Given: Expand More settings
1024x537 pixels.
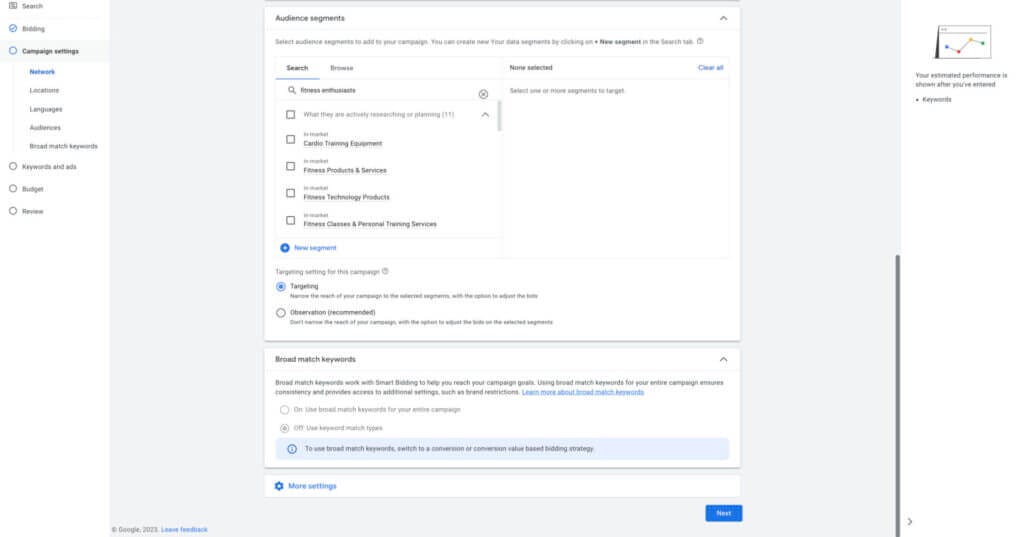Looking at the screenshot, I should tap(312, 486).
